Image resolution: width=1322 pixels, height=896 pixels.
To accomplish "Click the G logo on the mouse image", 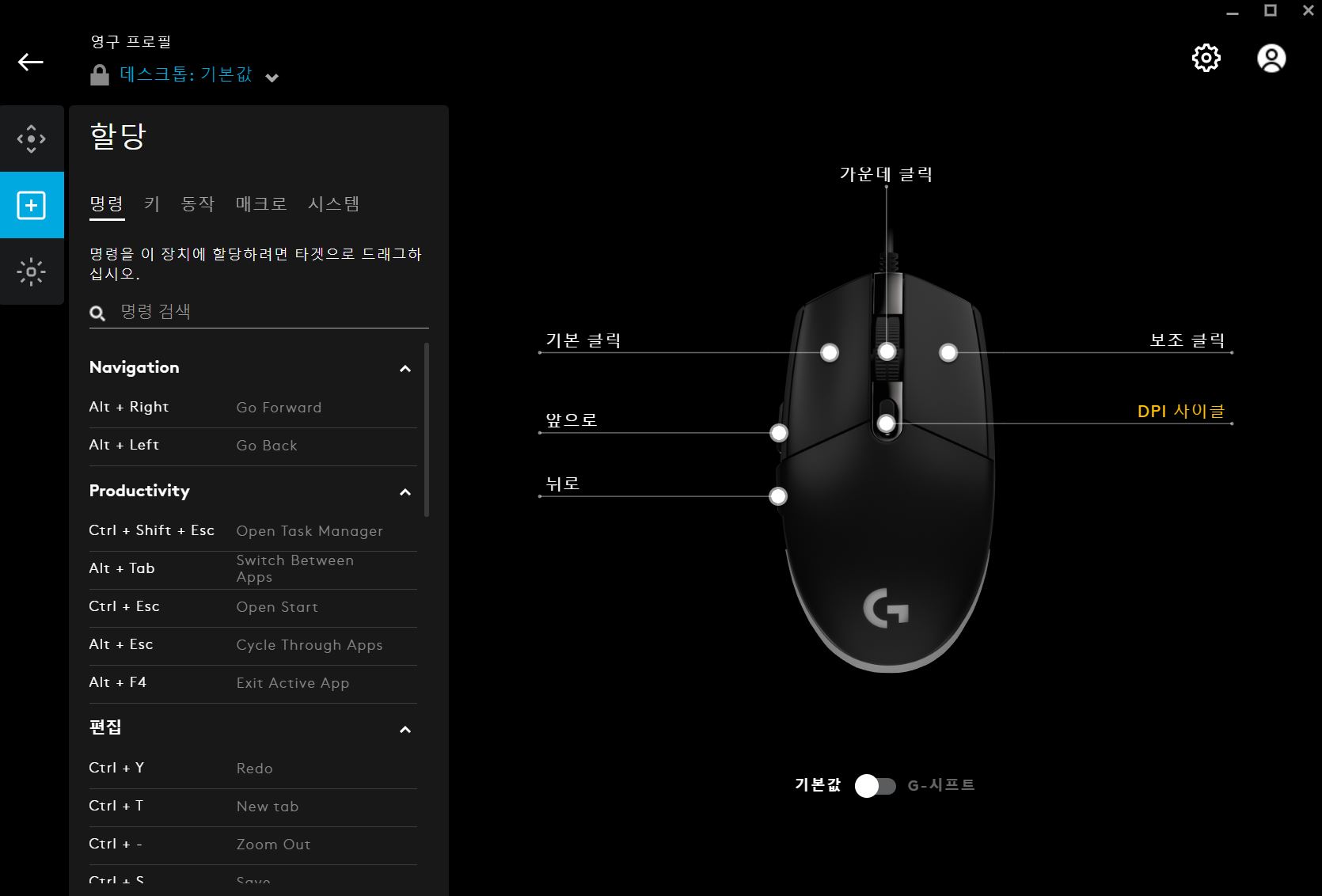I will (886, 608).
